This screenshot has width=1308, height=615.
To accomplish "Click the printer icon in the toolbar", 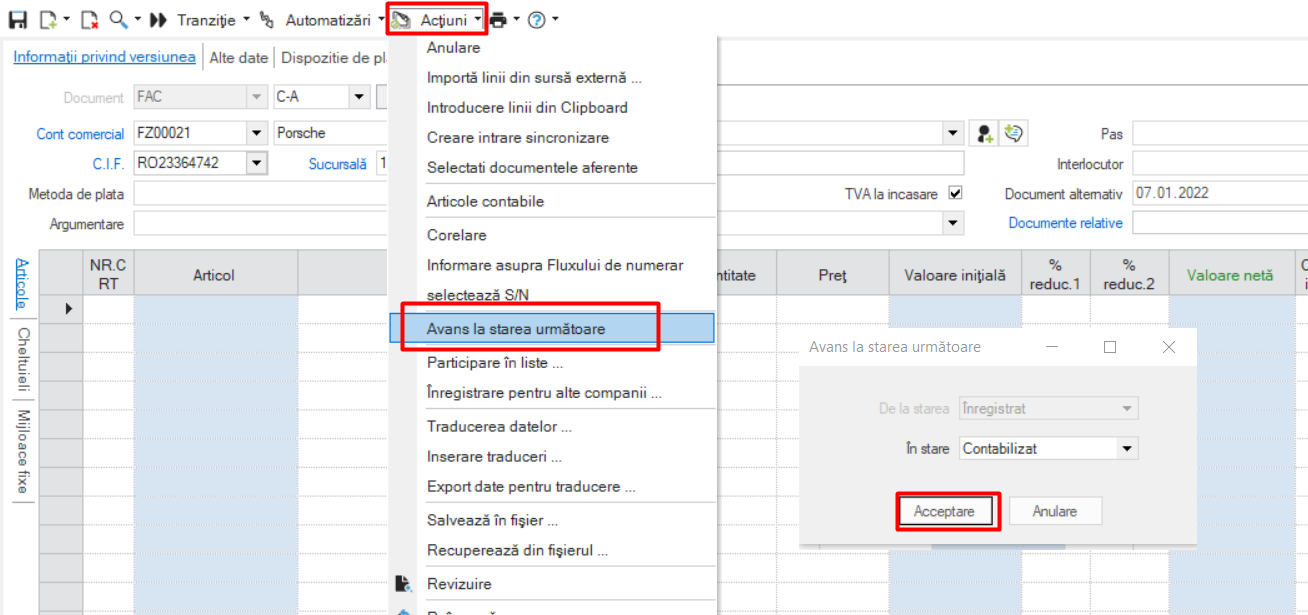I will 498,20.
